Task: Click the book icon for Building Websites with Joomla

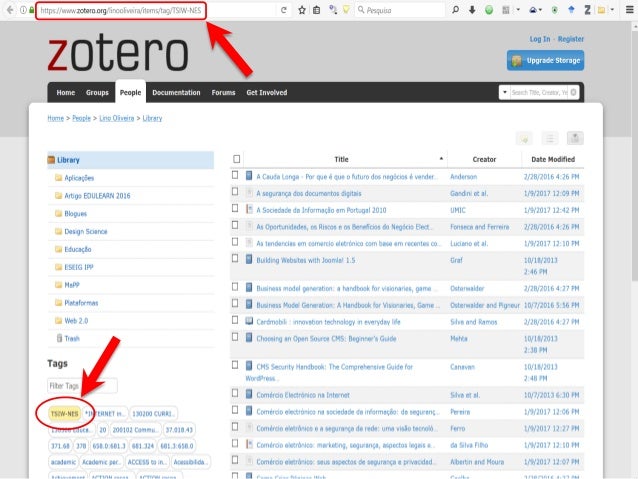Action: click(x=249, y=259)
